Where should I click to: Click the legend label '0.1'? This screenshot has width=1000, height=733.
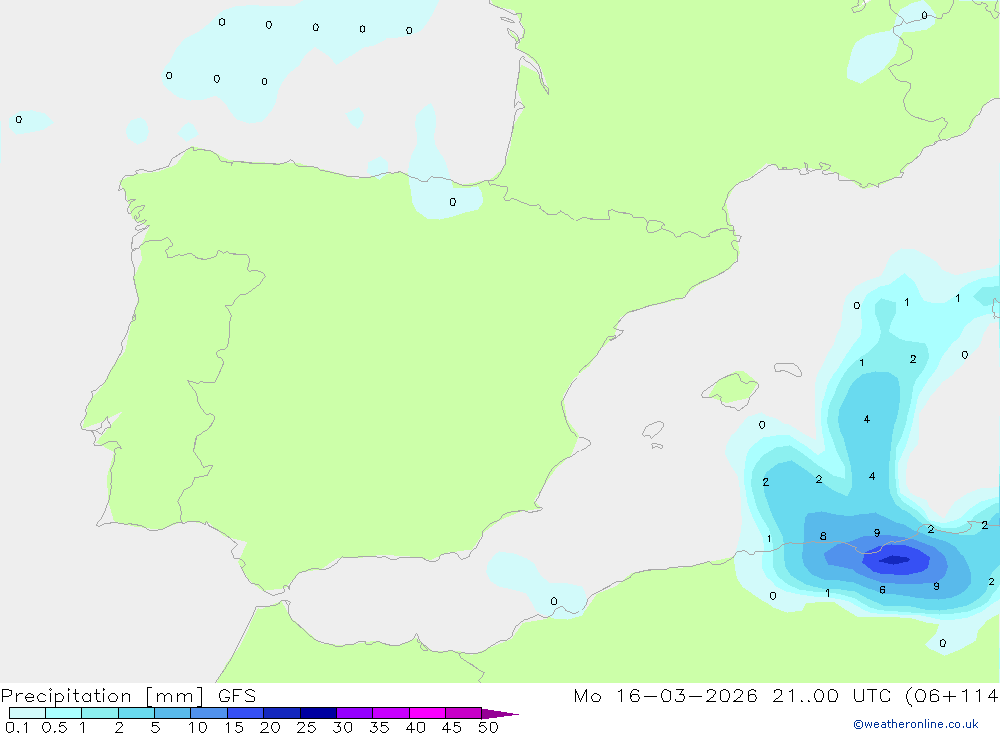17,727
